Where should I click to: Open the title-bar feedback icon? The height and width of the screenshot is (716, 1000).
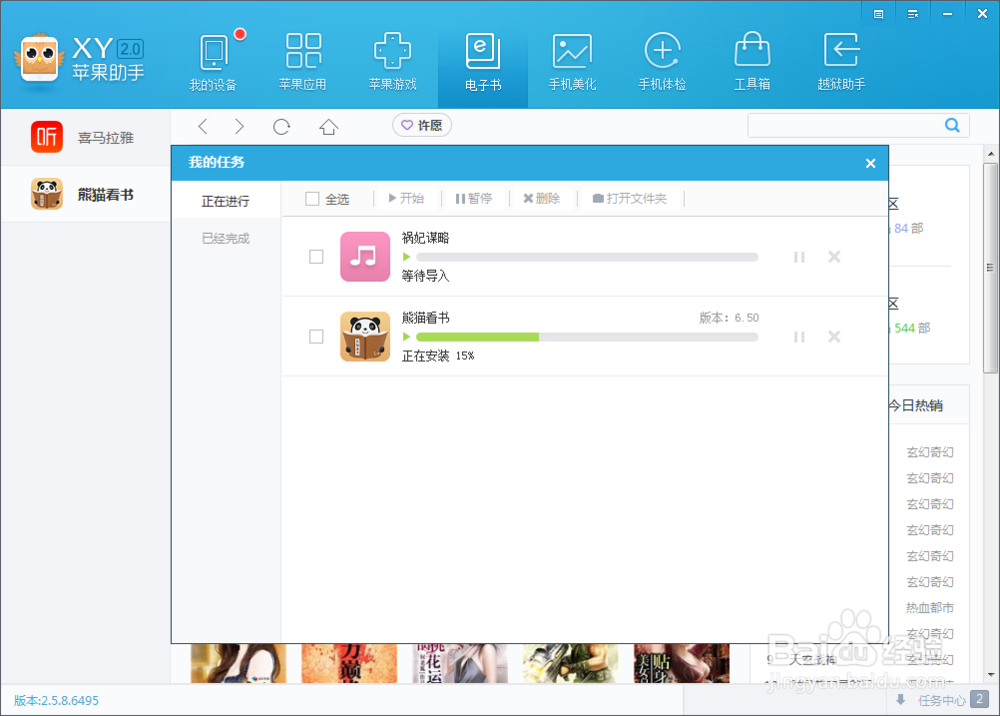pos(878,14)
